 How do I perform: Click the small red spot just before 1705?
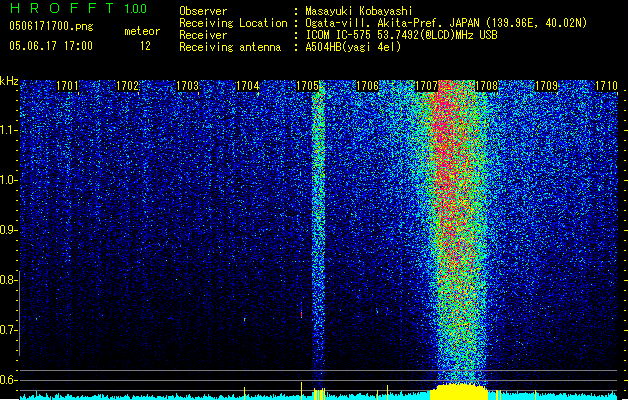point(301,315)
